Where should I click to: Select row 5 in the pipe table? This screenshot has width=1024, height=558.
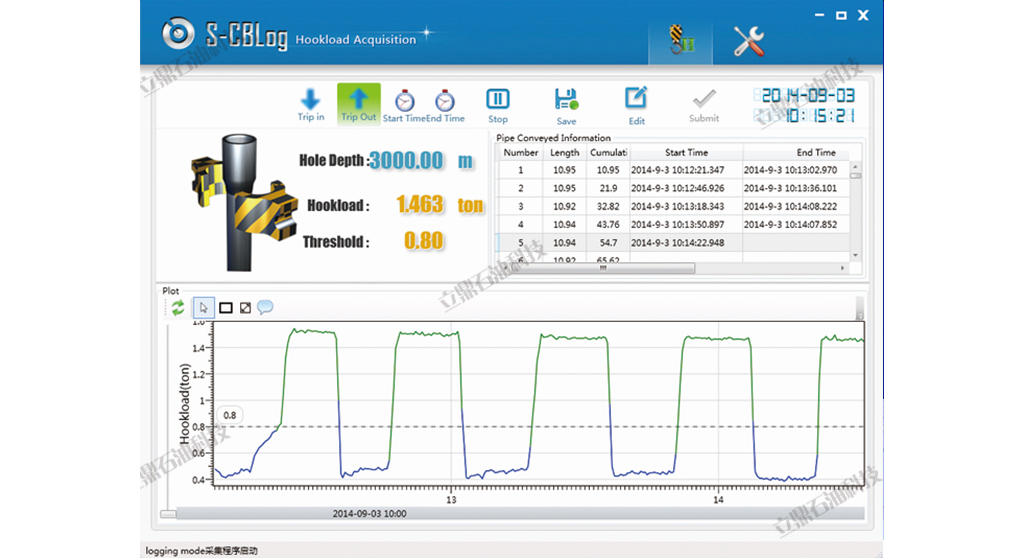tap(520, 243)
